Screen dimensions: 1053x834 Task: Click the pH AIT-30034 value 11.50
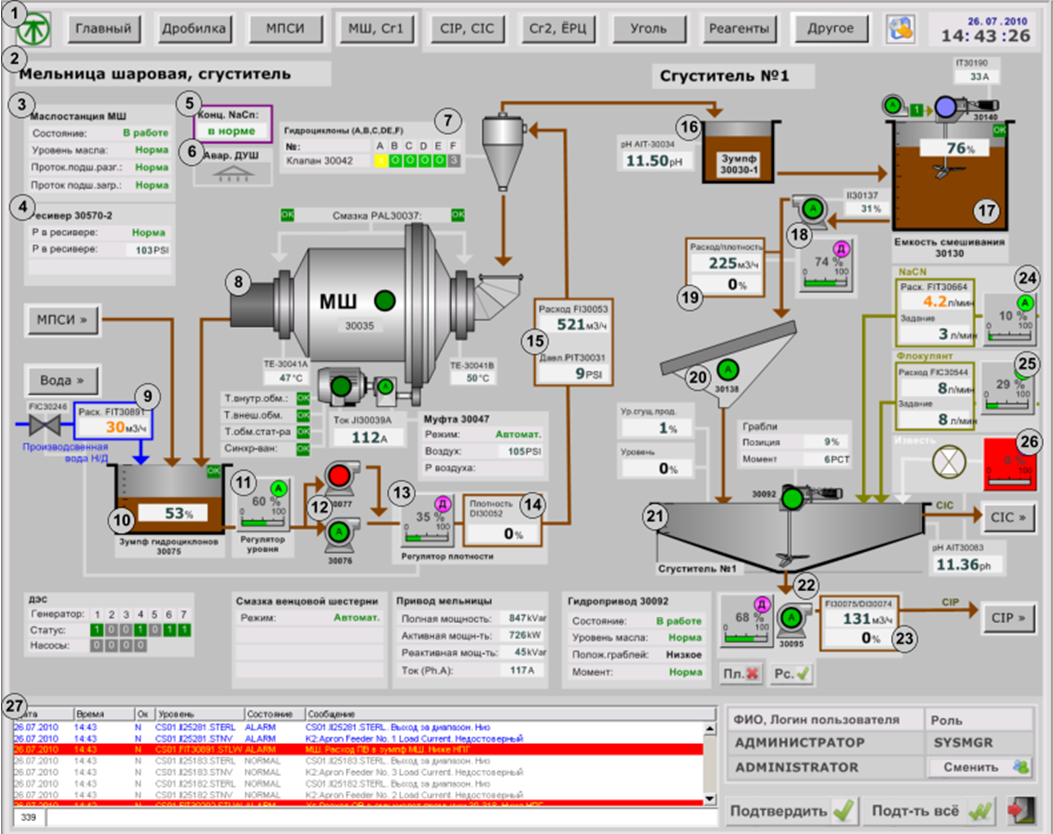654,161
